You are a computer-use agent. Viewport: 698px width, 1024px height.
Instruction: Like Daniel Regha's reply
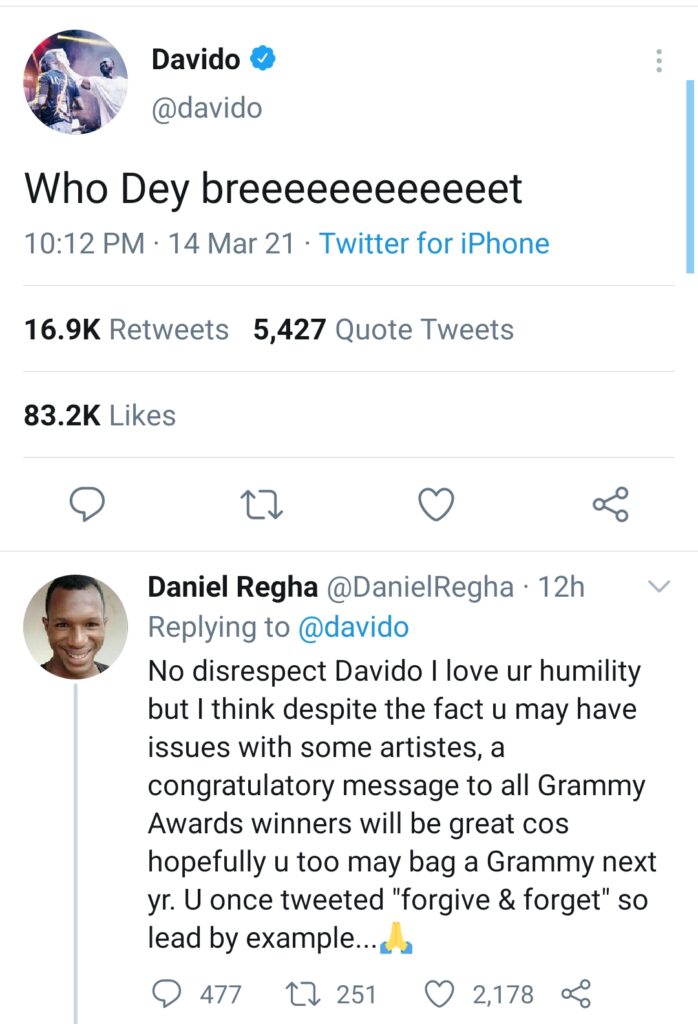point(440,993)
